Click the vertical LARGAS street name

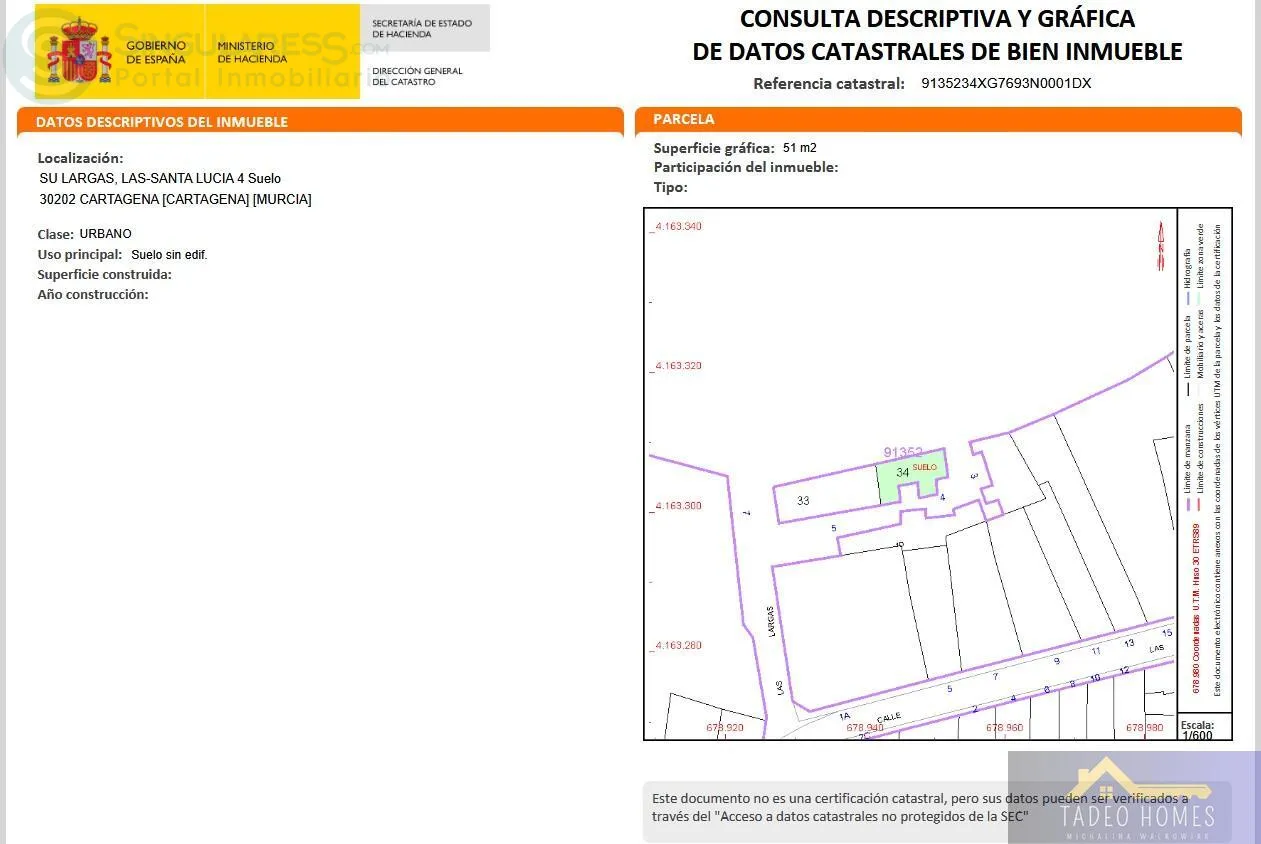pyautogui.click(x=771, y=621)
